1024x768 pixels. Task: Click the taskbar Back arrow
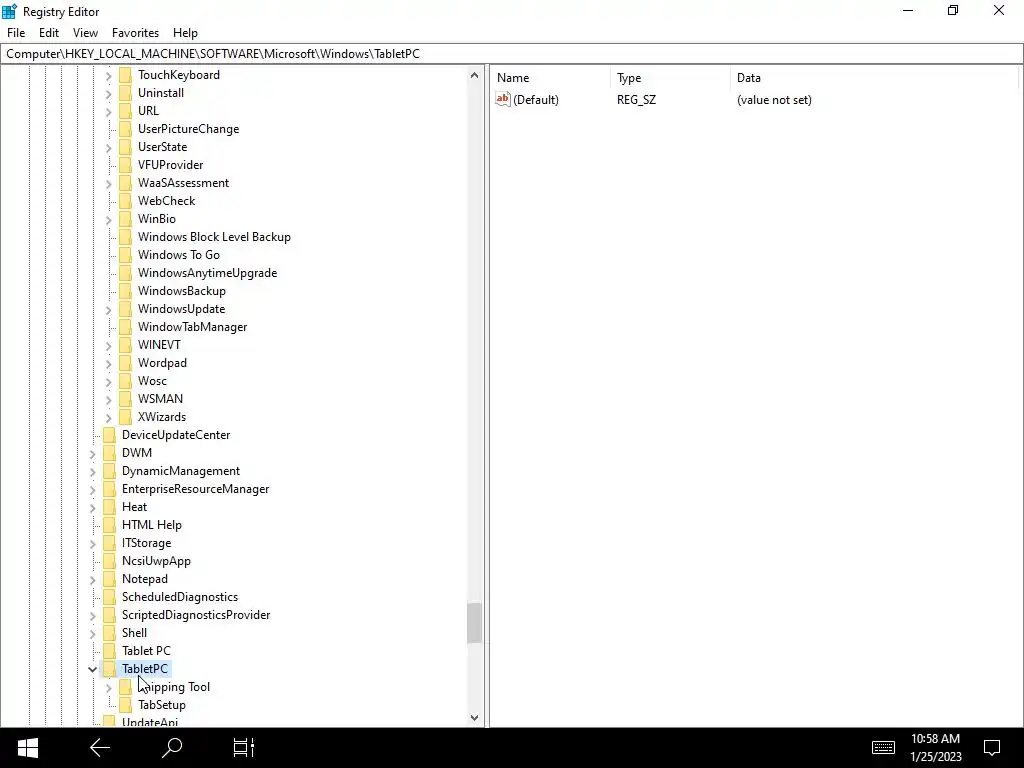point(100,748)
